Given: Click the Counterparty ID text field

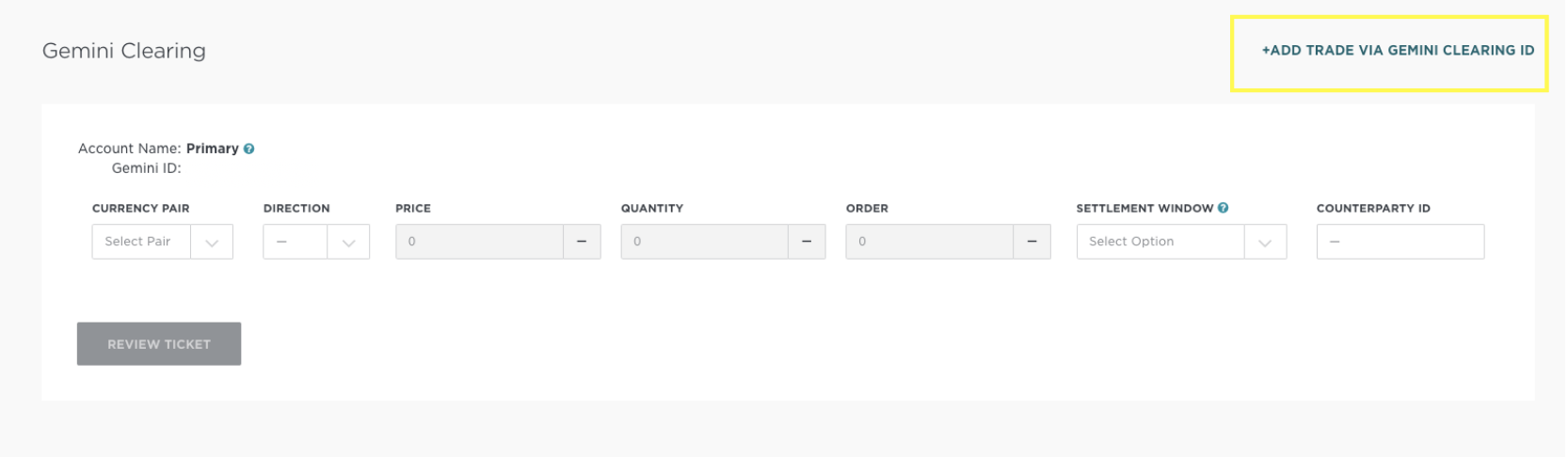Looking at the screenshot, I should [1400, 242].
